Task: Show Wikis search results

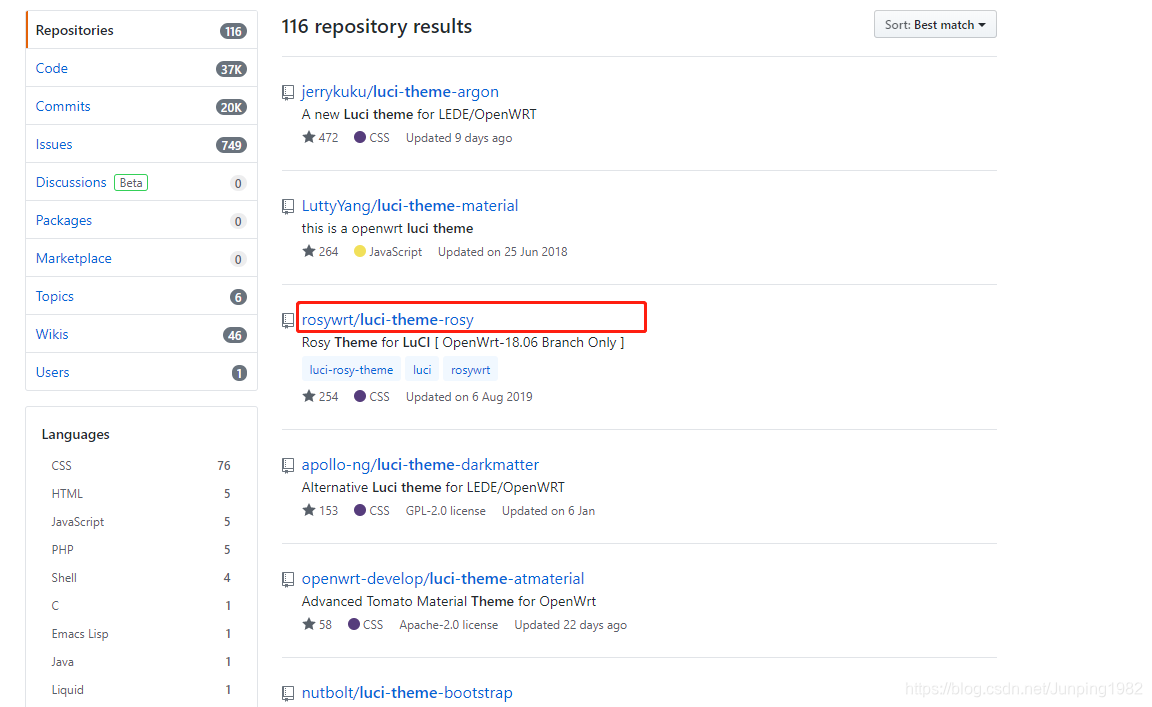Action: [x=142, y=334]
